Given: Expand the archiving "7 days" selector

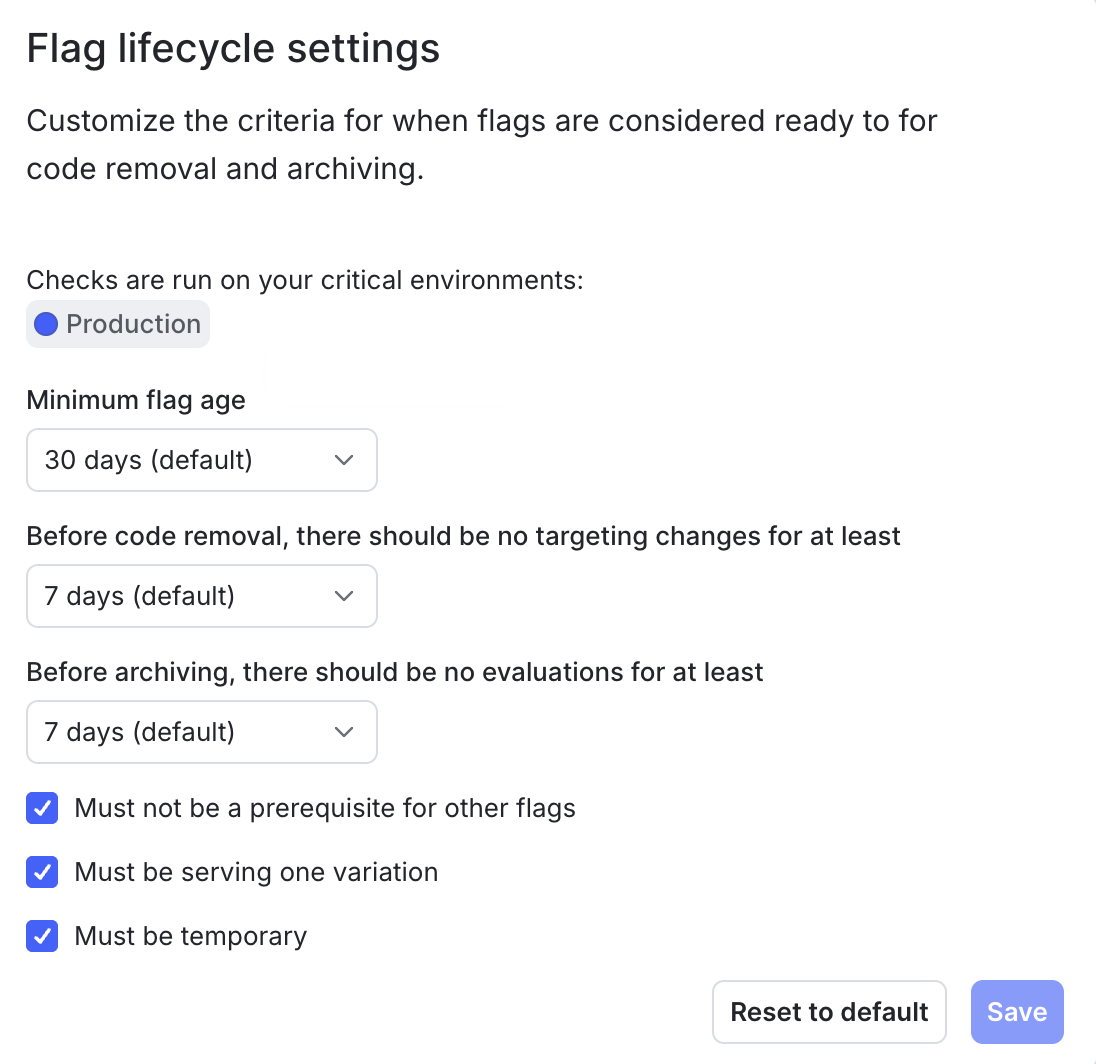Looking at the screenshot, I should pos(343,732).
